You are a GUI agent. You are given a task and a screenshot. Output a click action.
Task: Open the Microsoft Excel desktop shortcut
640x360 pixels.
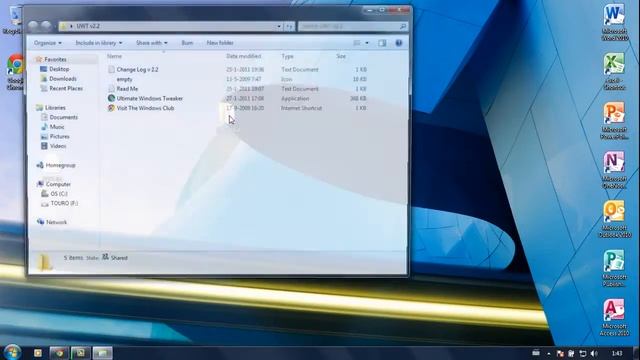coord(614,71)
